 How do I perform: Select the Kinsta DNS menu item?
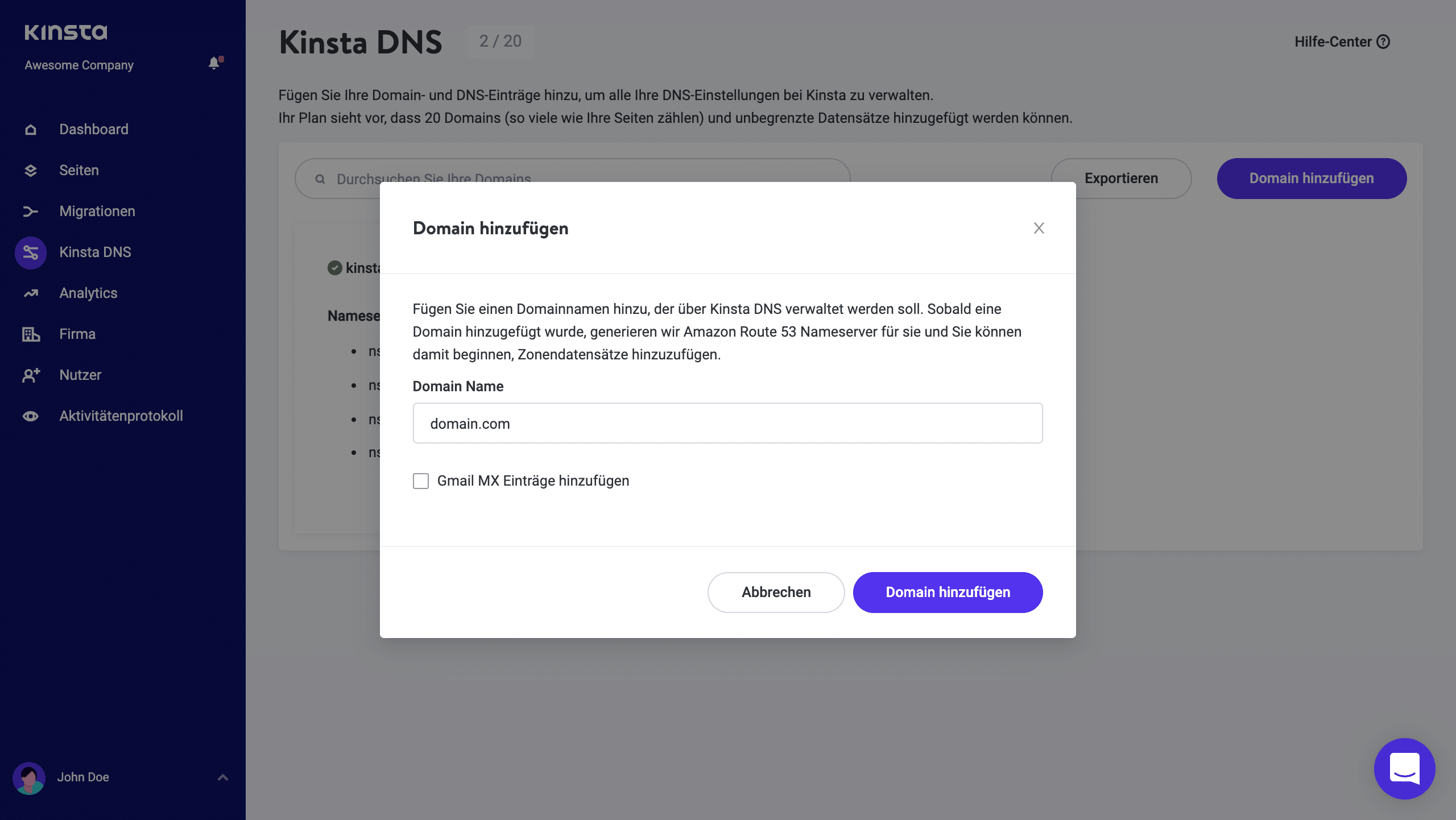coord(95,252)
